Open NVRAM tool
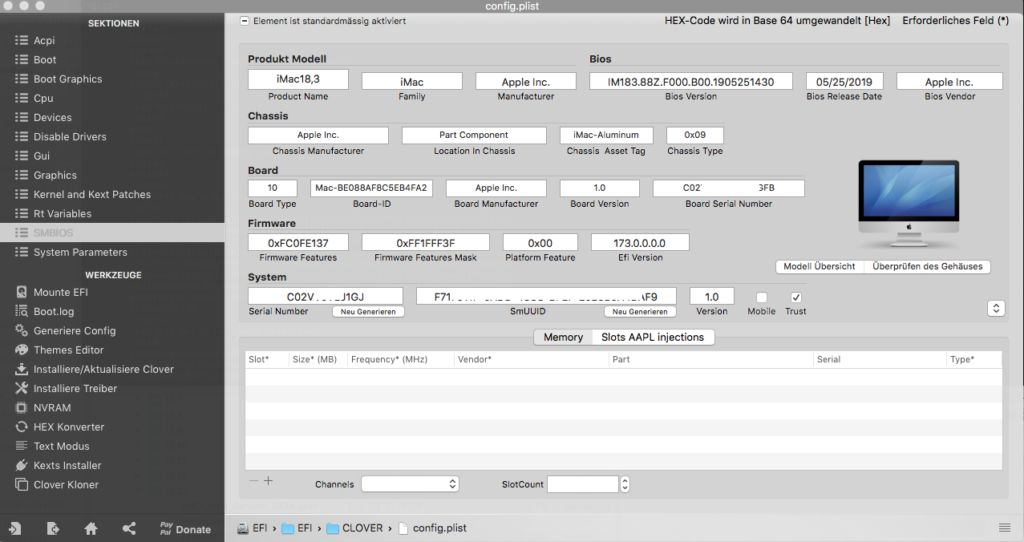This screenshot has width=1024, height=542. (x=112, y=407)
